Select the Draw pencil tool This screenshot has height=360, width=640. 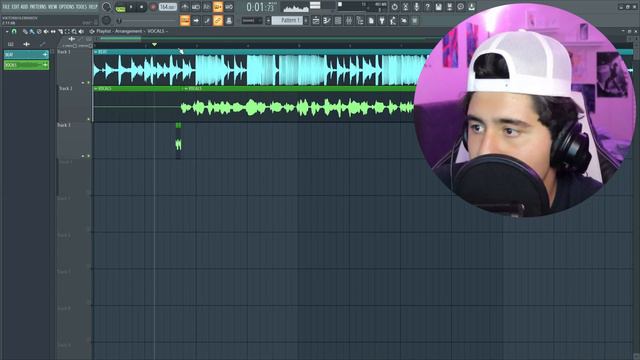point(25,31)
